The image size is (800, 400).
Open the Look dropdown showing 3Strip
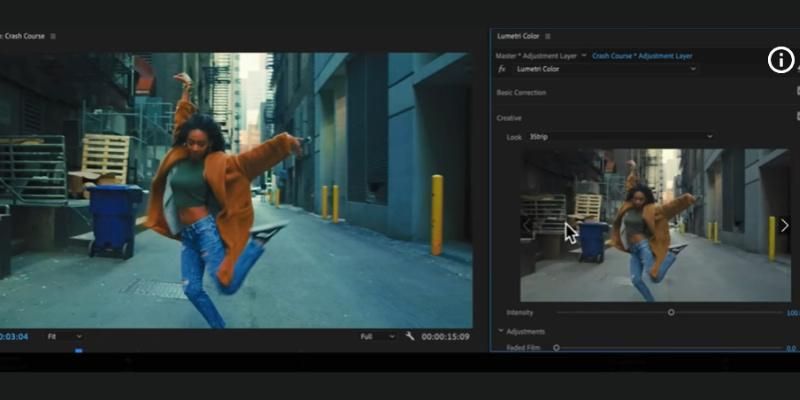620,136
